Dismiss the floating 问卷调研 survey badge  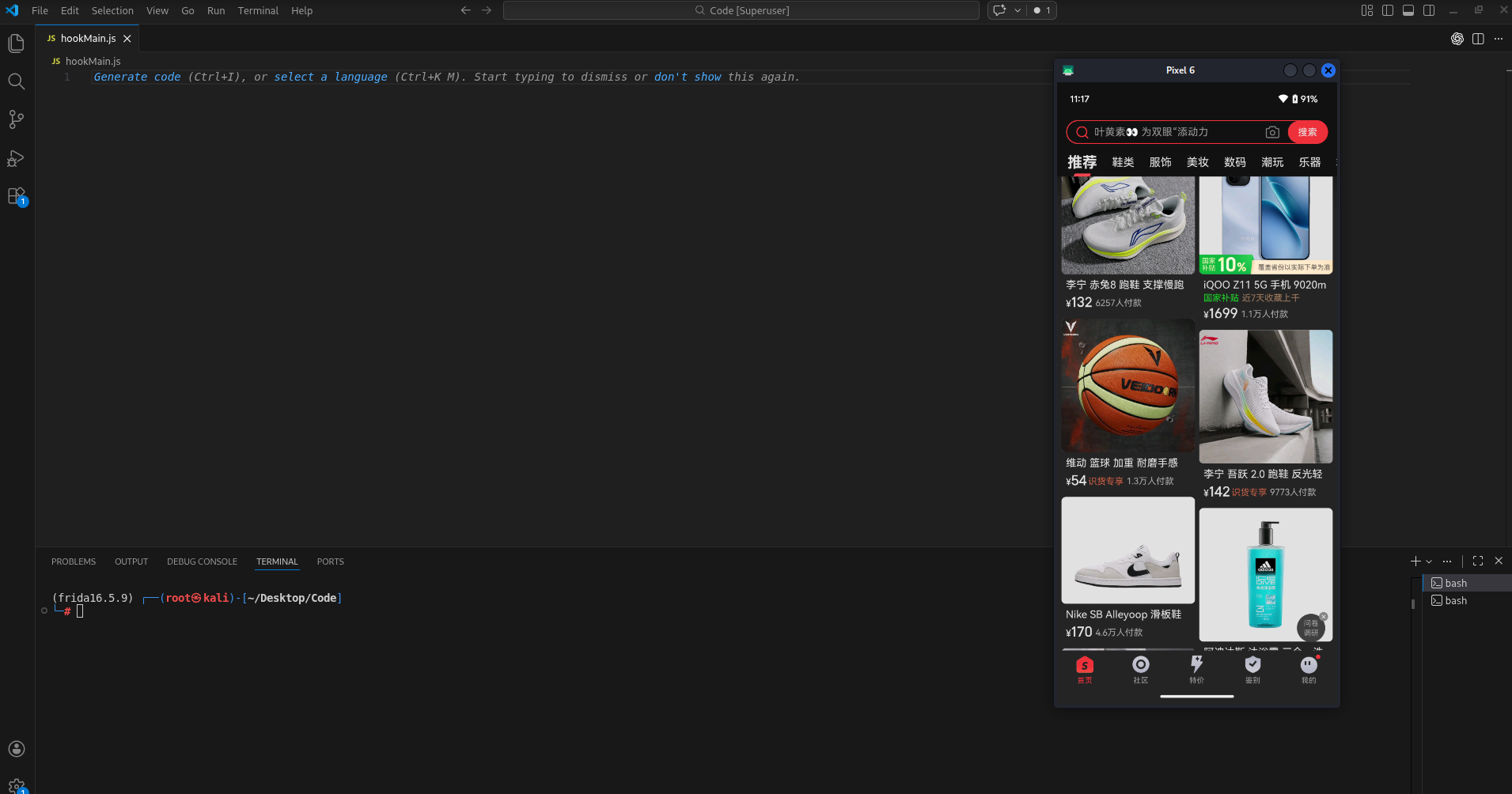tap(1324, 617)
